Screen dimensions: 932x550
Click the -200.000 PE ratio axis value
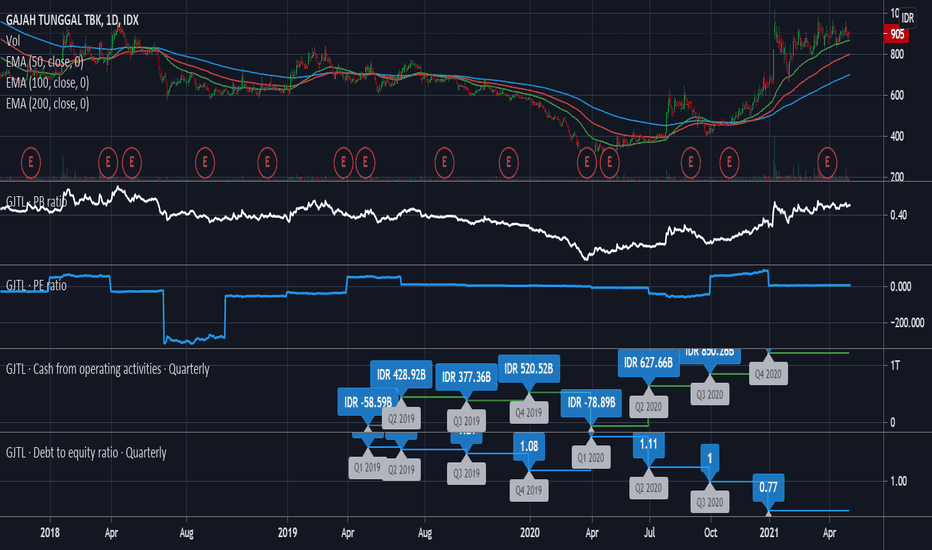pyautogui.click(x=906, y=323)
